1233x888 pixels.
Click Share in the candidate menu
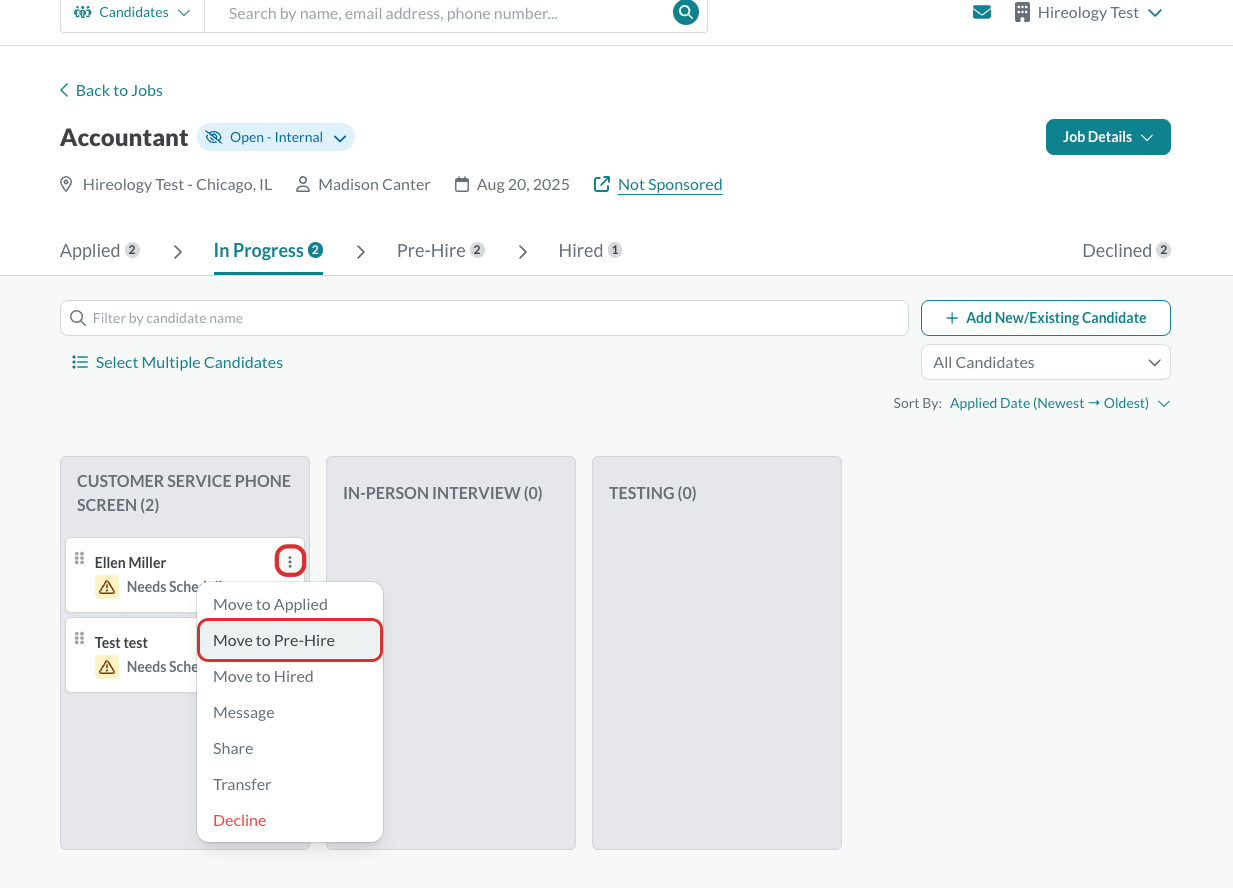[x=290, y=748]
